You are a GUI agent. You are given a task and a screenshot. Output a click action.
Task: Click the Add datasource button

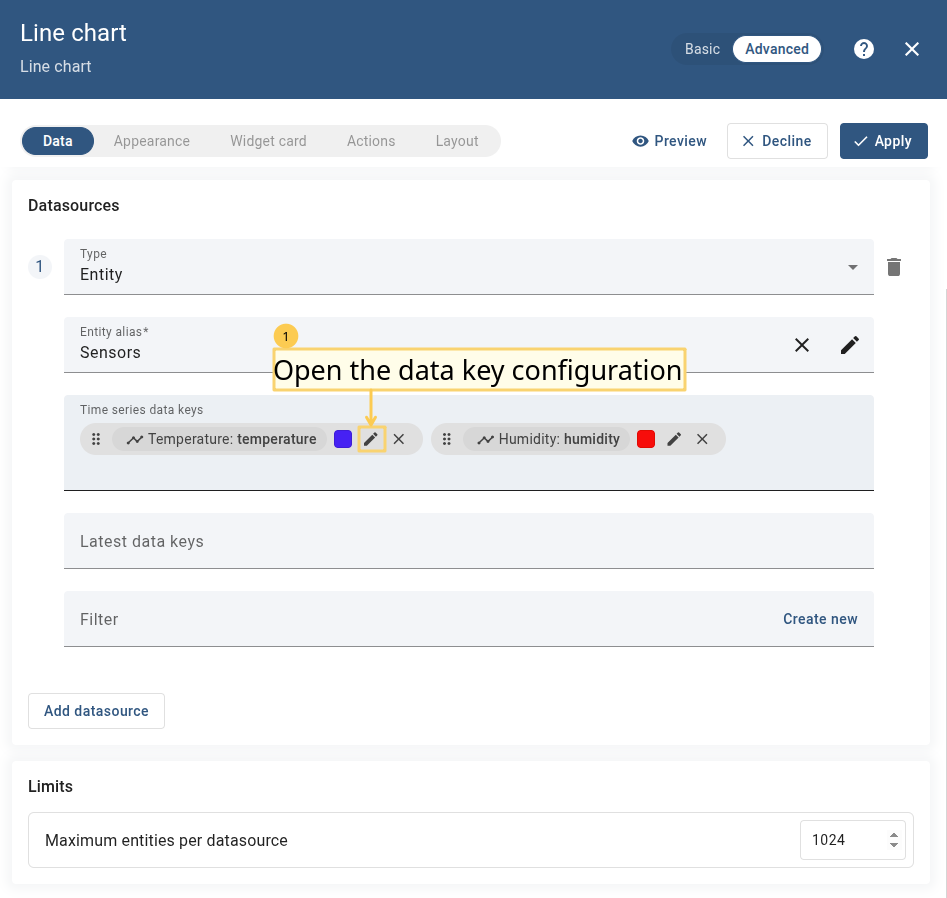click(x=96, y=711)
